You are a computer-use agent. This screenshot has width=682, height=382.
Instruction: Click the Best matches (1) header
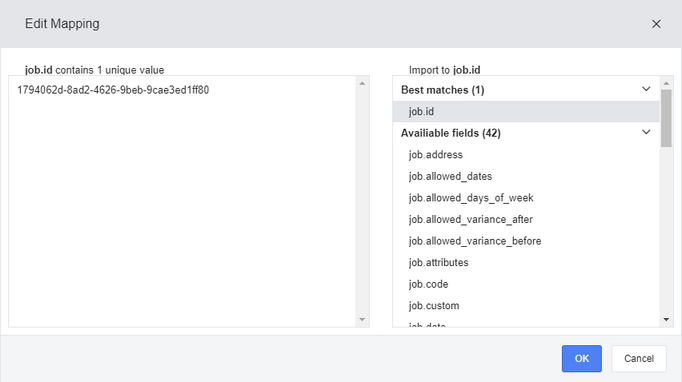pyautogui.click(x=526, y=90)
